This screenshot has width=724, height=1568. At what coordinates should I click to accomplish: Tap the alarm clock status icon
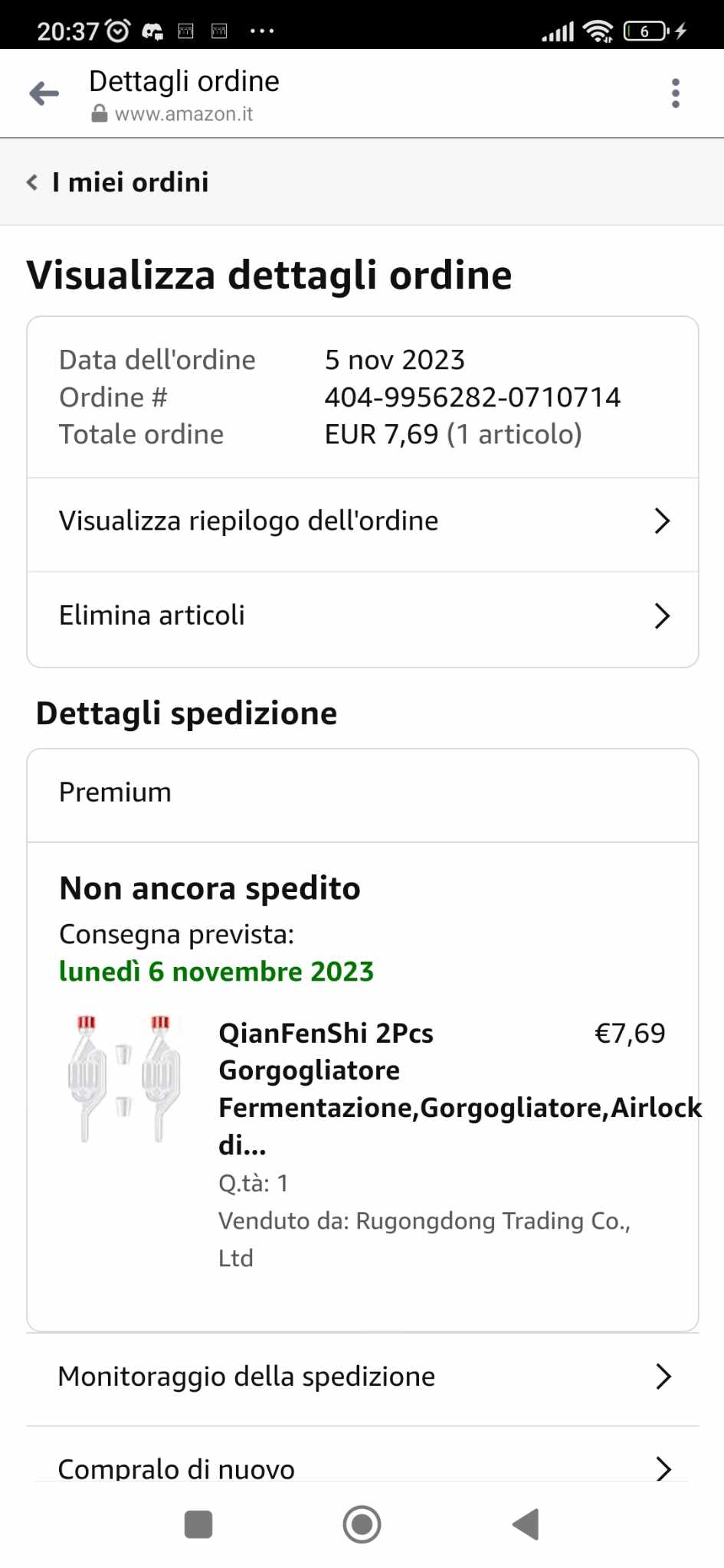point(118,31)
